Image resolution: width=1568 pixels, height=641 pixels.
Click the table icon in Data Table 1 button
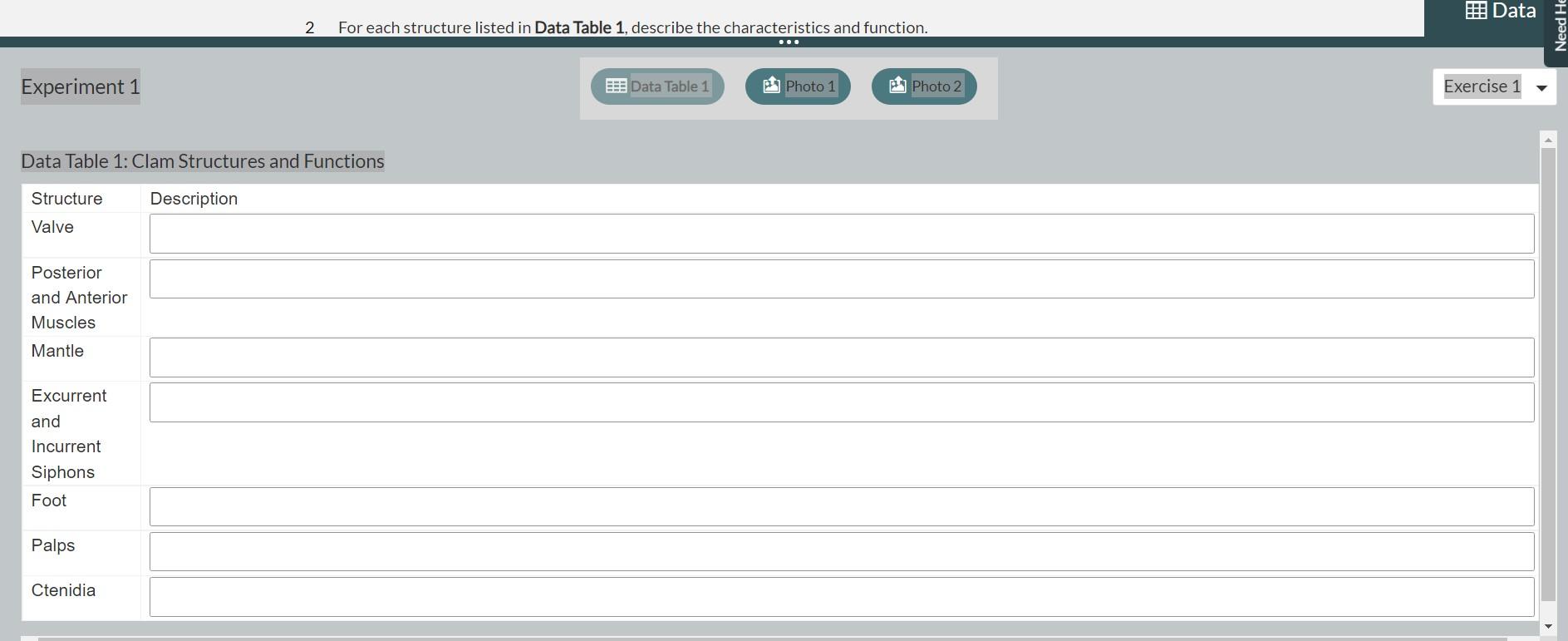616,86
